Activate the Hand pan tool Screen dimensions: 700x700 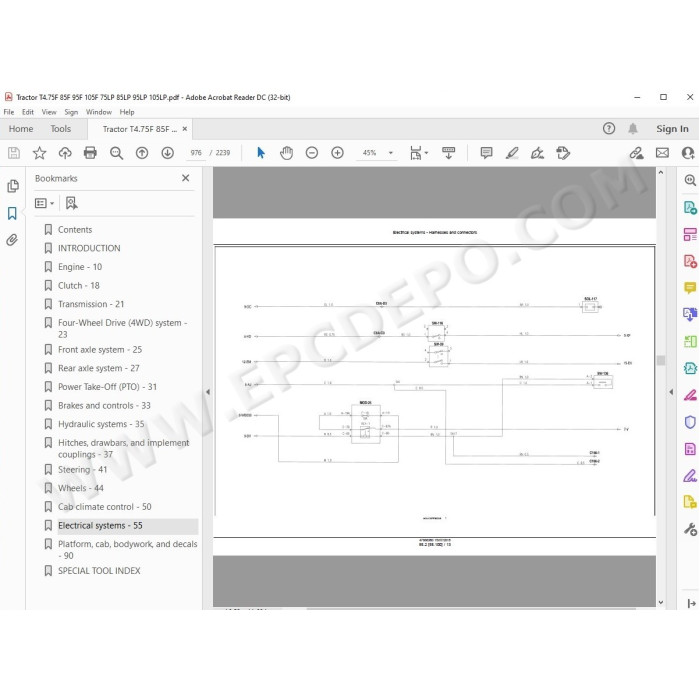286,153
